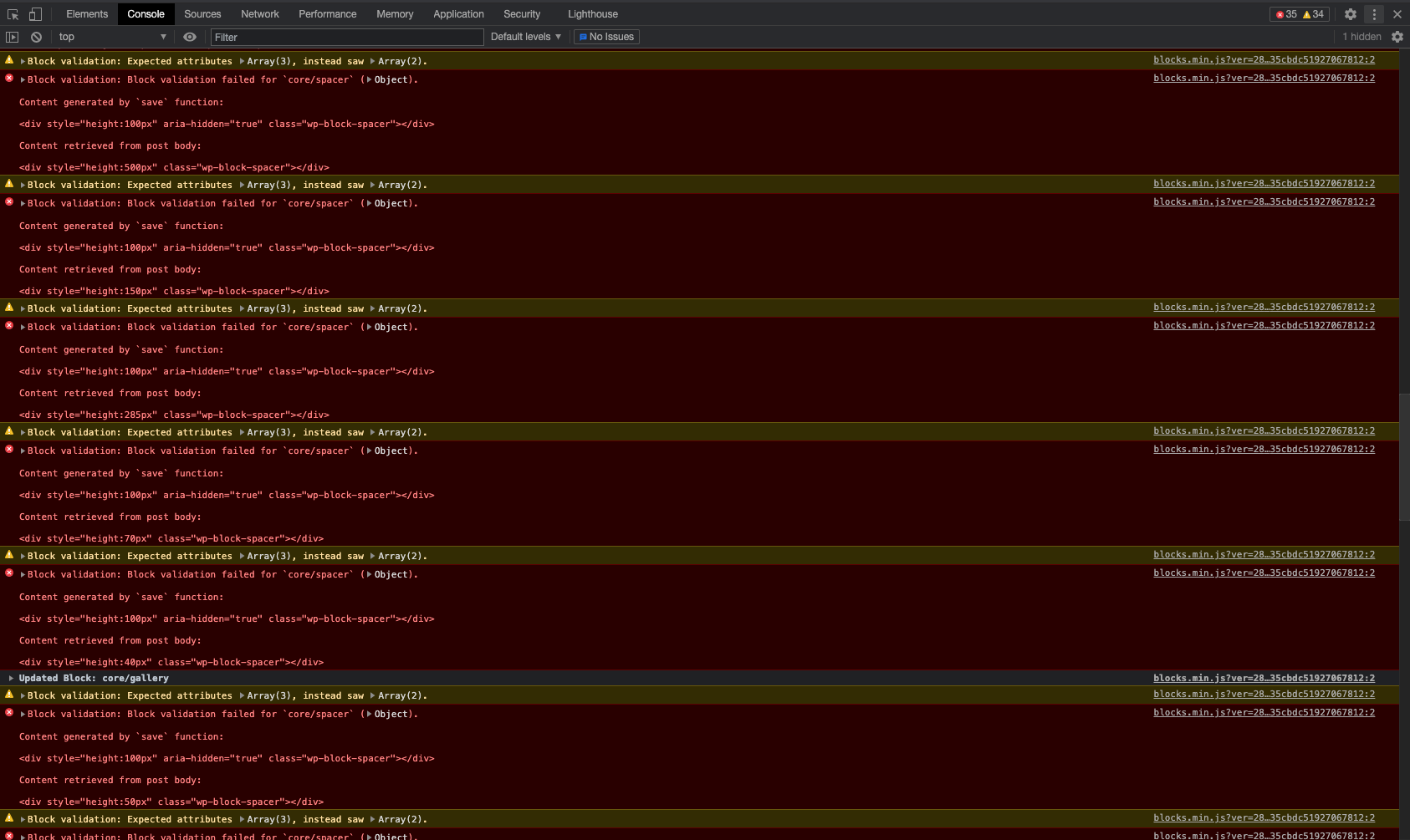Screen dimensions: 1410x840
Task: Expand Array(2) in the topmost warning
Action: (399, 62)
